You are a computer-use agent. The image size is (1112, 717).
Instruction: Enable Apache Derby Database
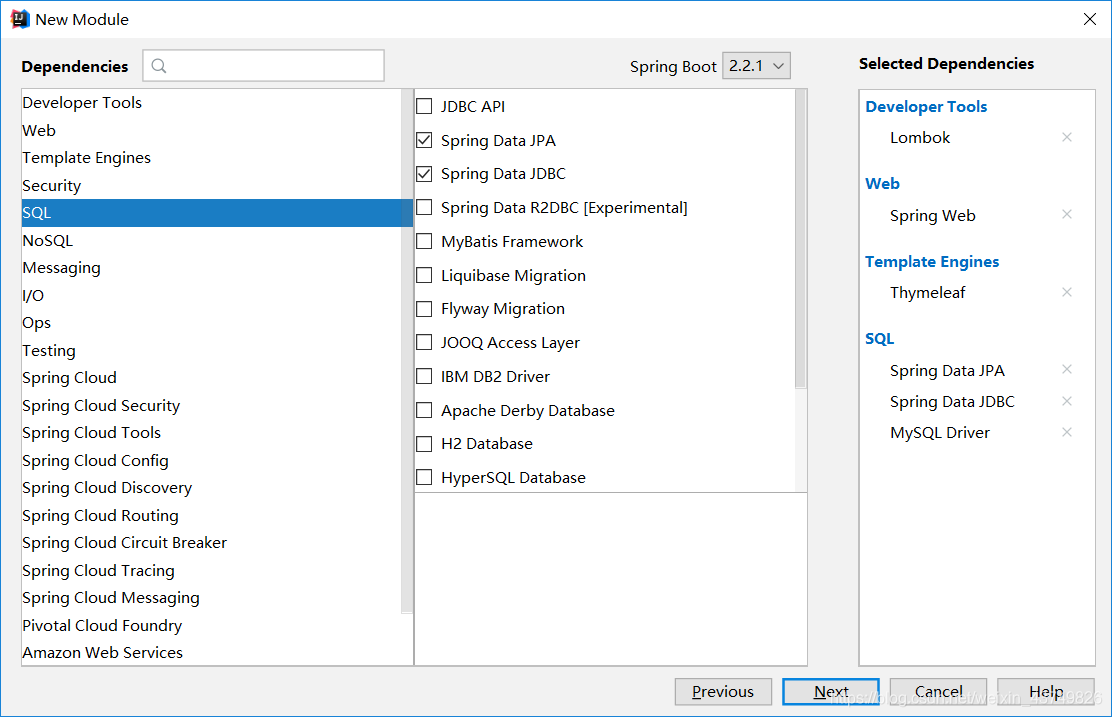424,411
